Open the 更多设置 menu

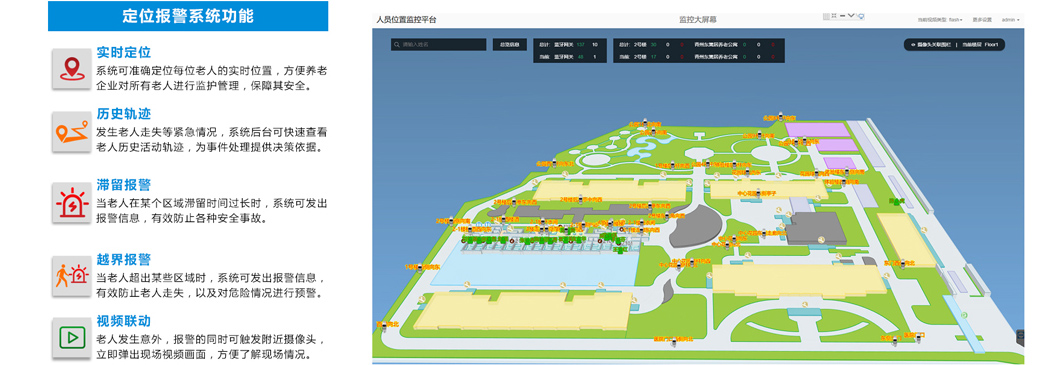(982, 20)
